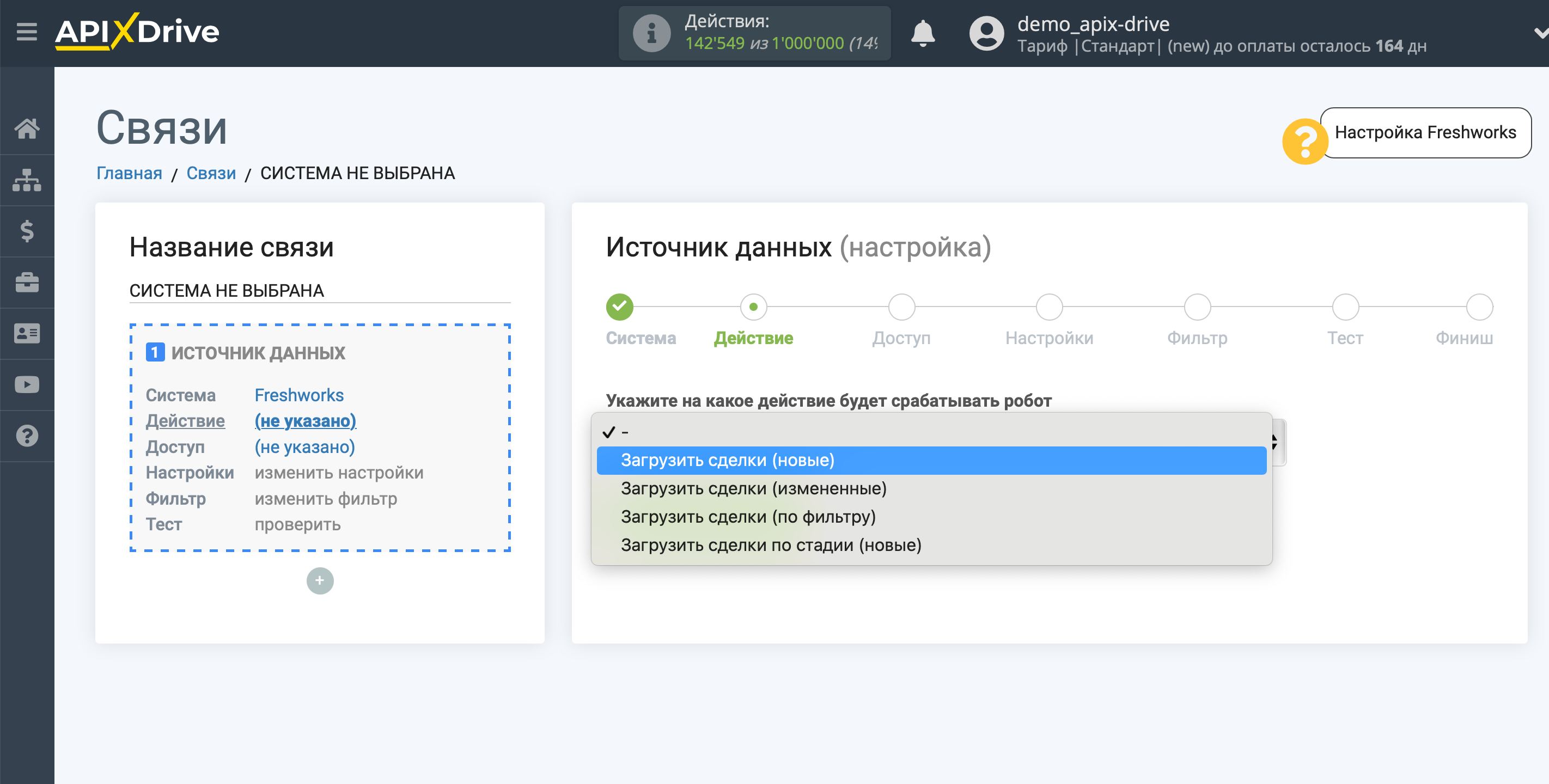Viewport: 1549px width, 784px height.
Task: Click изменить фильтр in the source block
Action: coord(325,498)
